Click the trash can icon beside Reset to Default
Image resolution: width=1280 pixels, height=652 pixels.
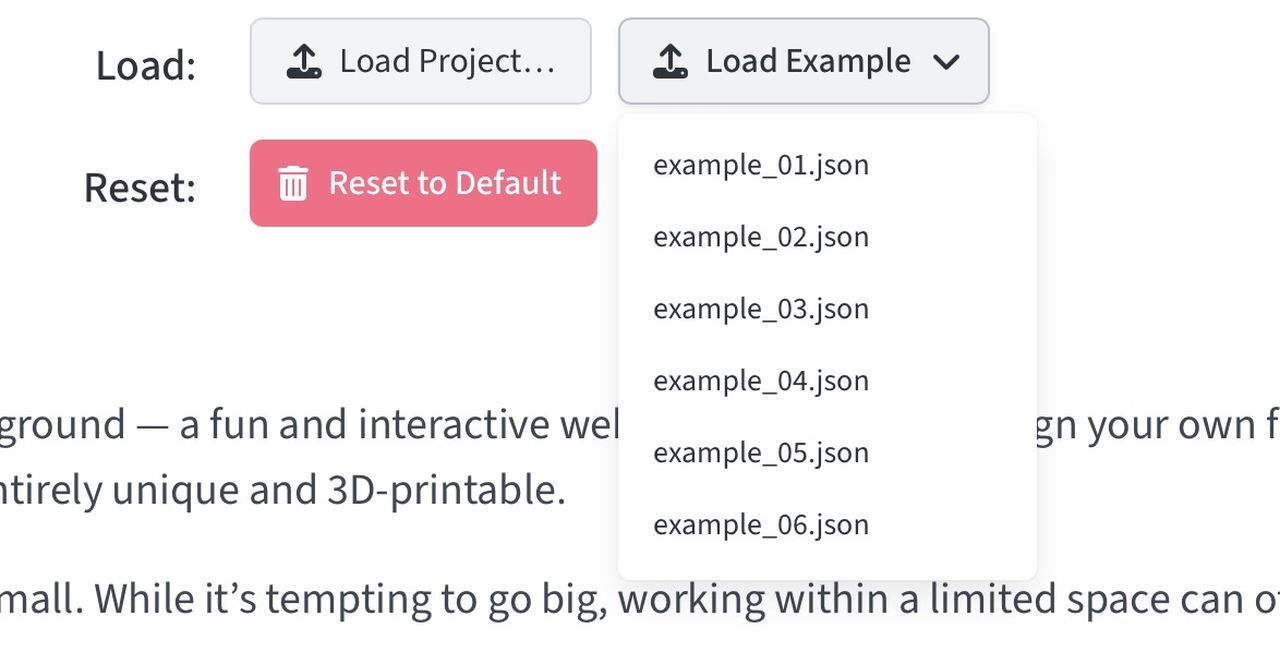[x=293, y=184]
